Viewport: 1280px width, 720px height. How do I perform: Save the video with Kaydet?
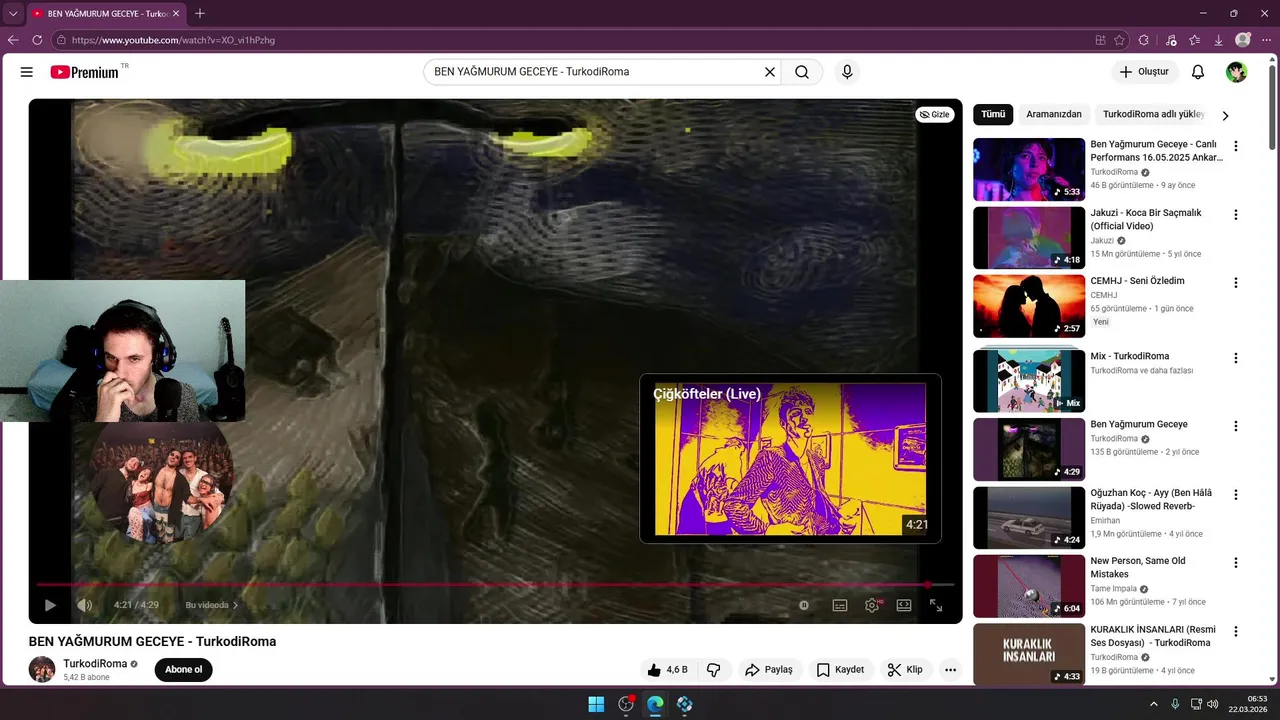[840, 670]
